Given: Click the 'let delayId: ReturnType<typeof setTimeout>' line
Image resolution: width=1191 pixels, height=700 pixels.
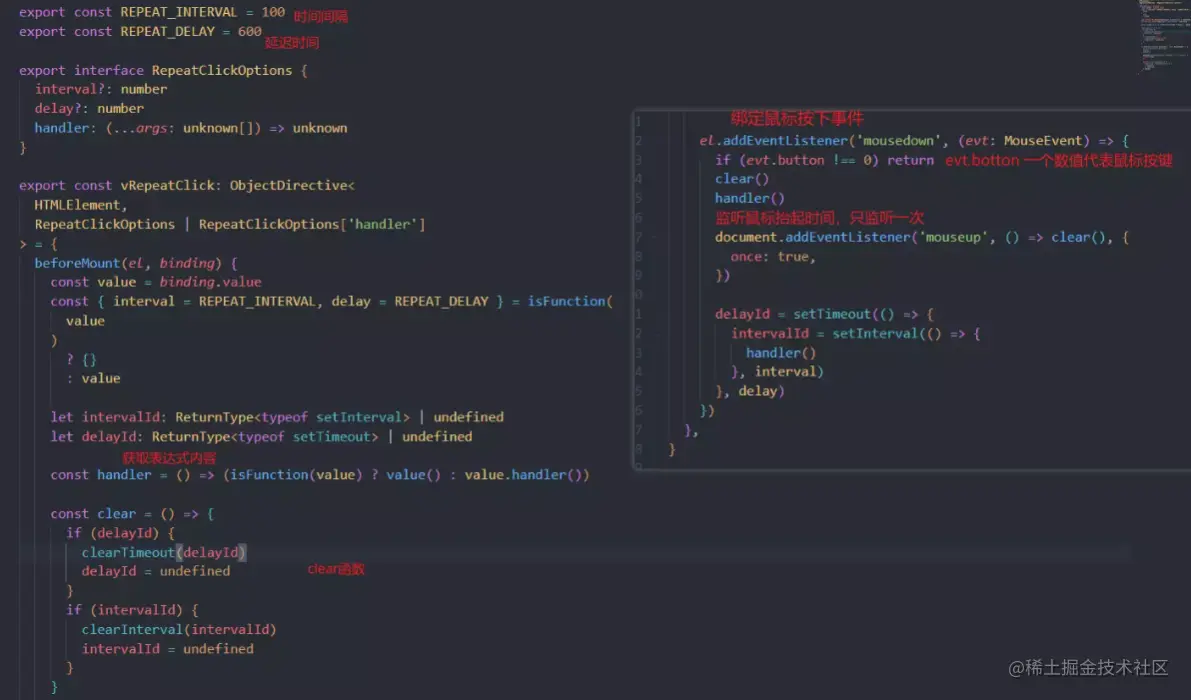Looking at the screenshot, I should pos(261,437).
